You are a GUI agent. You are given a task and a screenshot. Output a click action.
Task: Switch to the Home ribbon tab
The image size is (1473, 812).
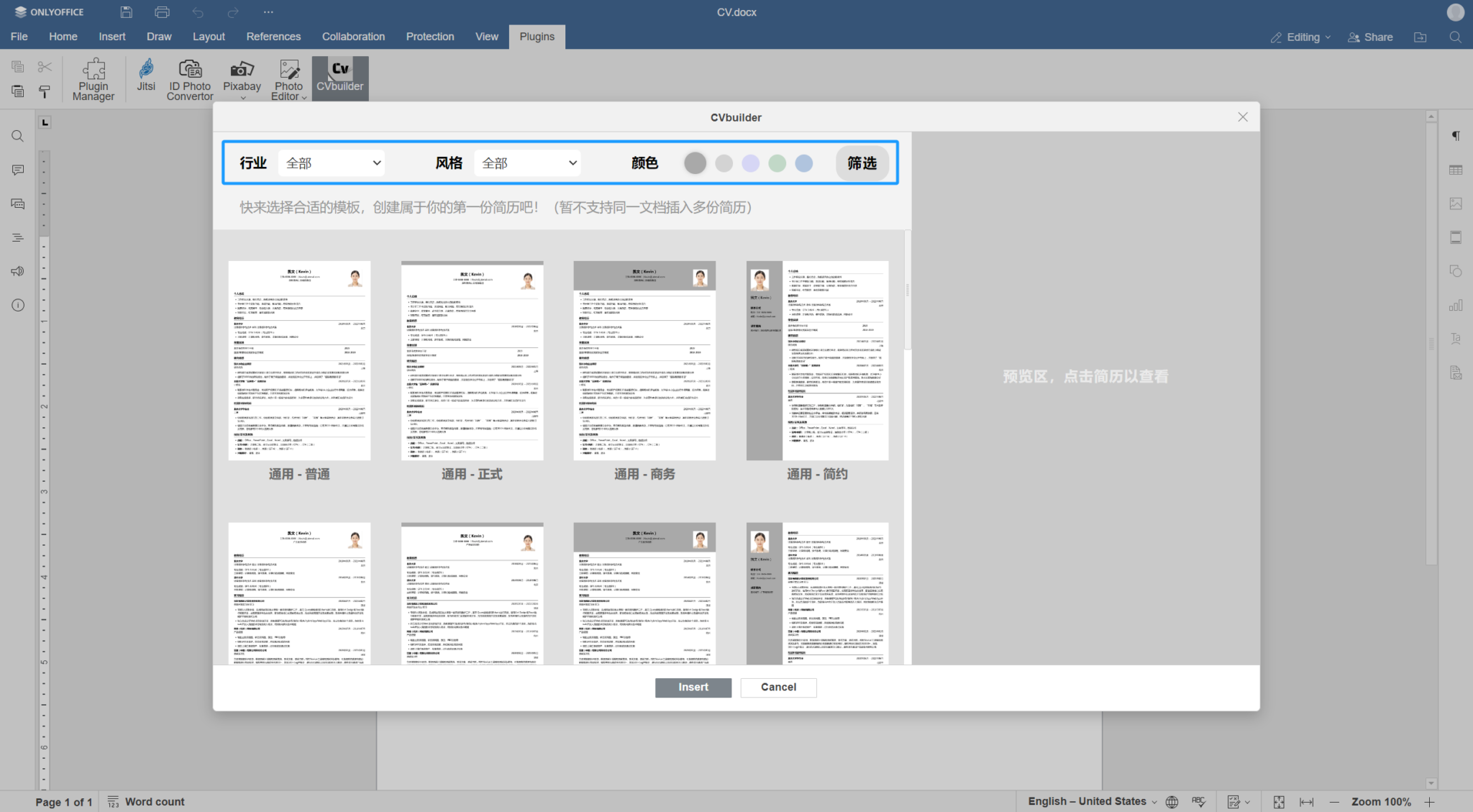point(63,36)
